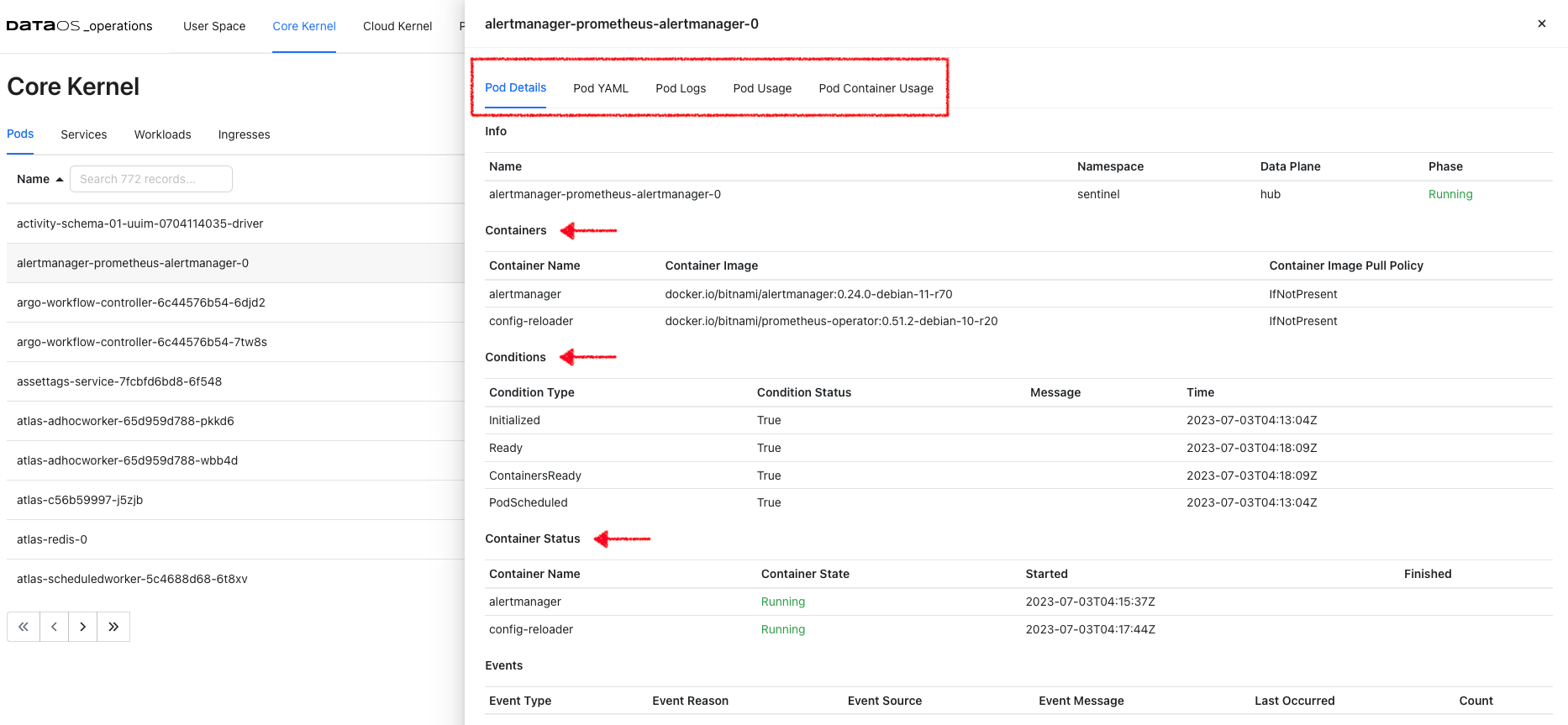Go to first page of pod list
The image size is (1568, 725).
pos(24,627)
